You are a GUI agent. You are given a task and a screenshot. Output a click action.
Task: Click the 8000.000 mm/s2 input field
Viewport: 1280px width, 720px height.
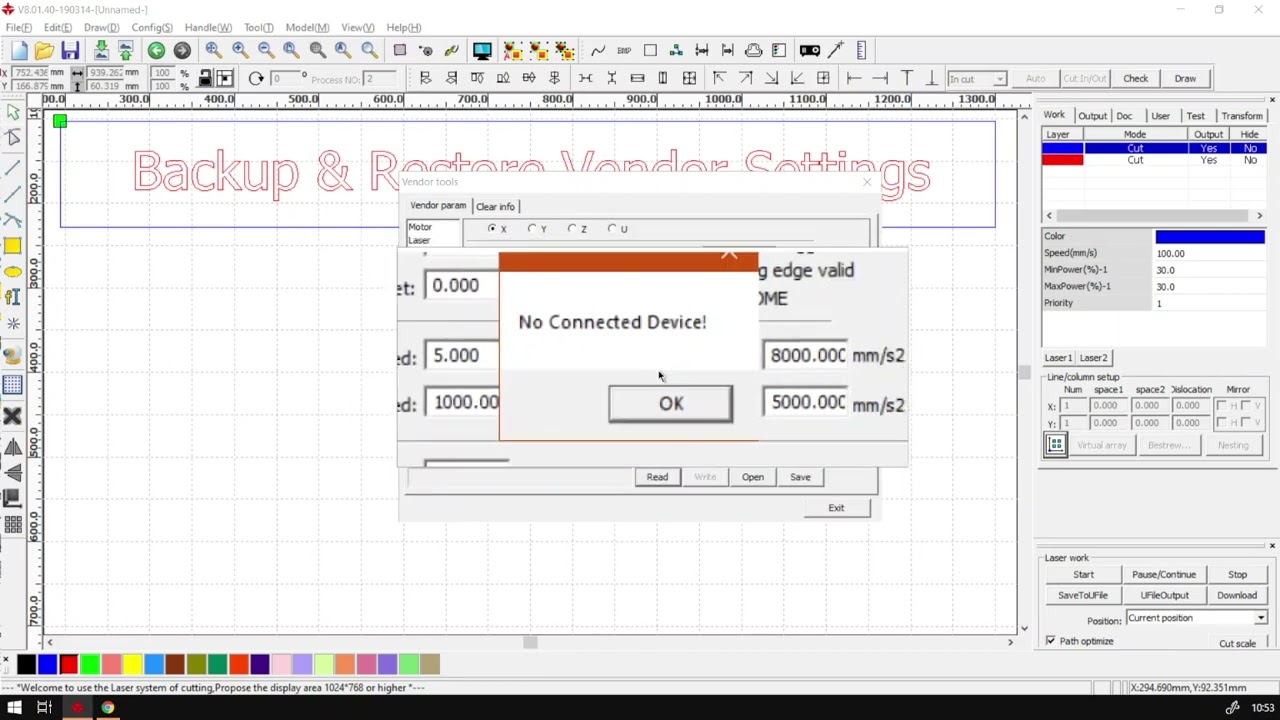tap(807, 356)
